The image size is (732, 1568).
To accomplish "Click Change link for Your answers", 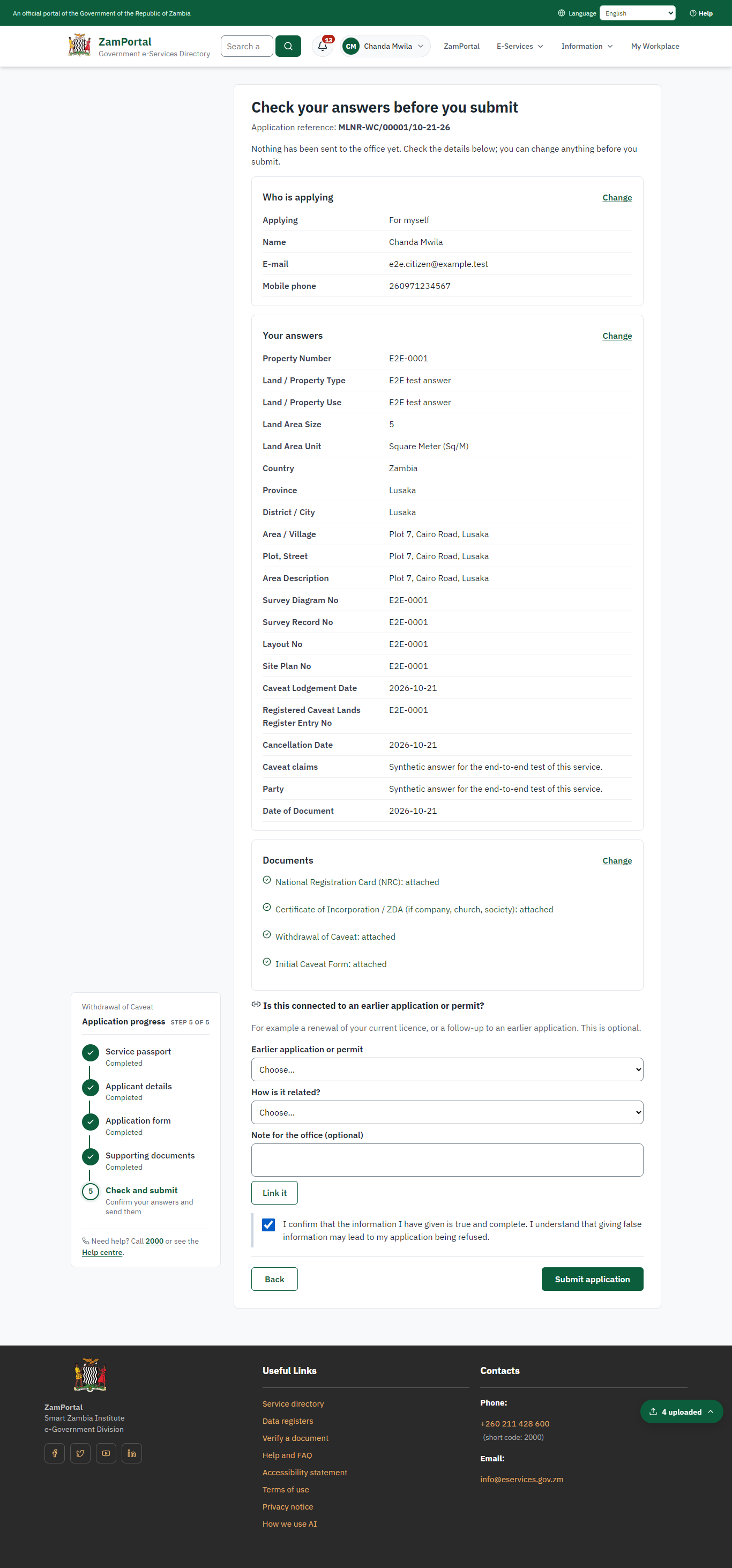I will tap(617, 336).
